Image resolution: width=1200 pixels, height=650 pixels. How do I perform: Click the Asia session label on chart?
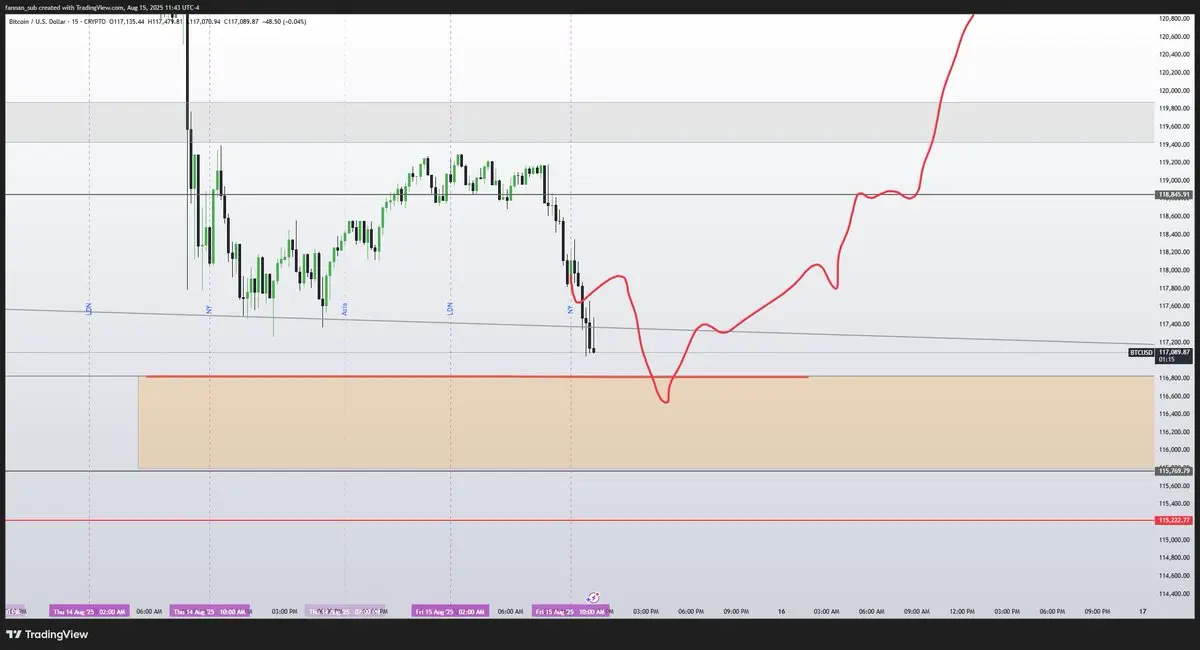(x=344, y=311)
